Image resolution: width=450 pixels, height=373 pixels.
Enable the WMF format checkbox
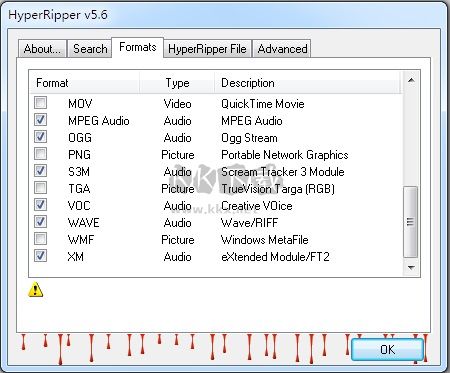pyautogui.click(x=40, y=239)
